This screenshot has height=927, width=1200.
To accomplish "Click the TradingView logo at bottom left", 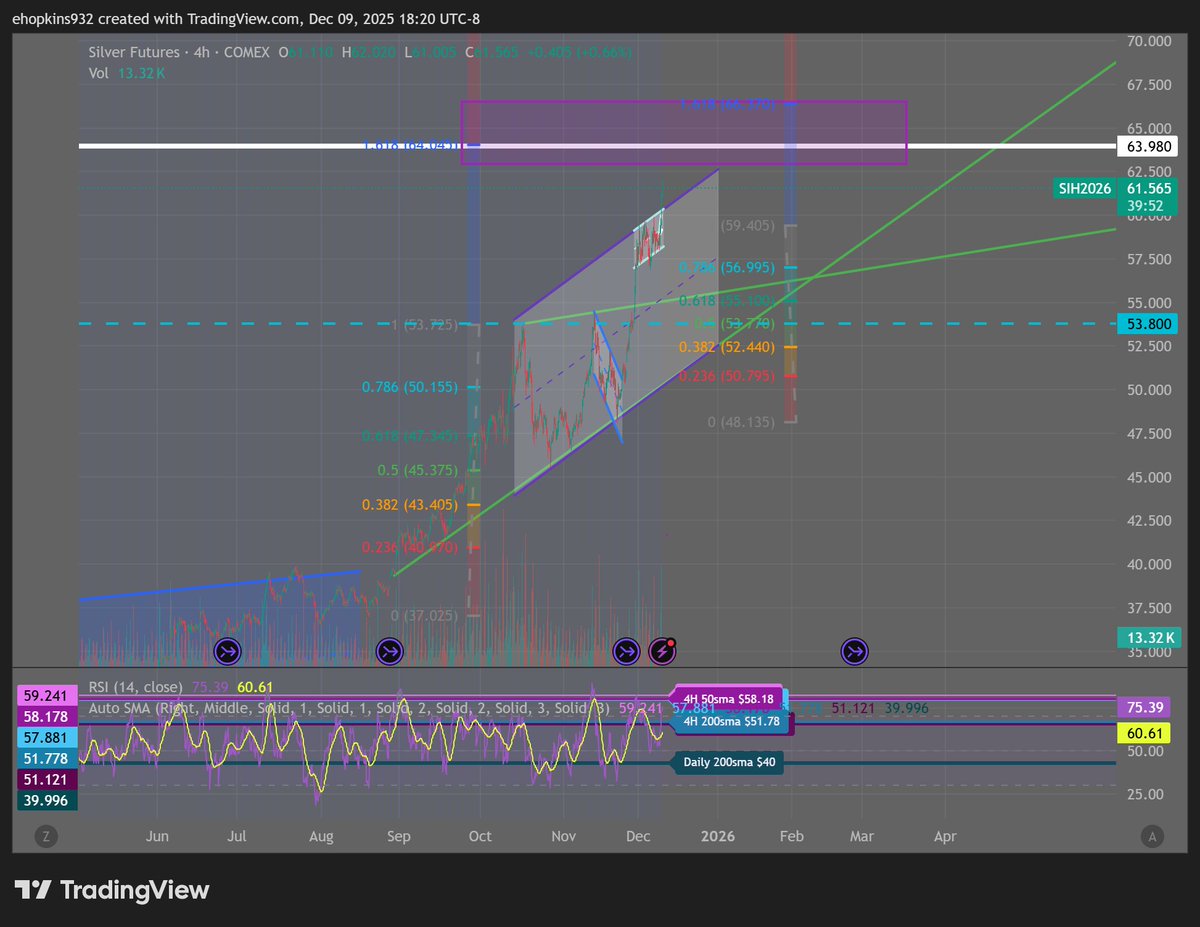I will [x=110, y=890].
